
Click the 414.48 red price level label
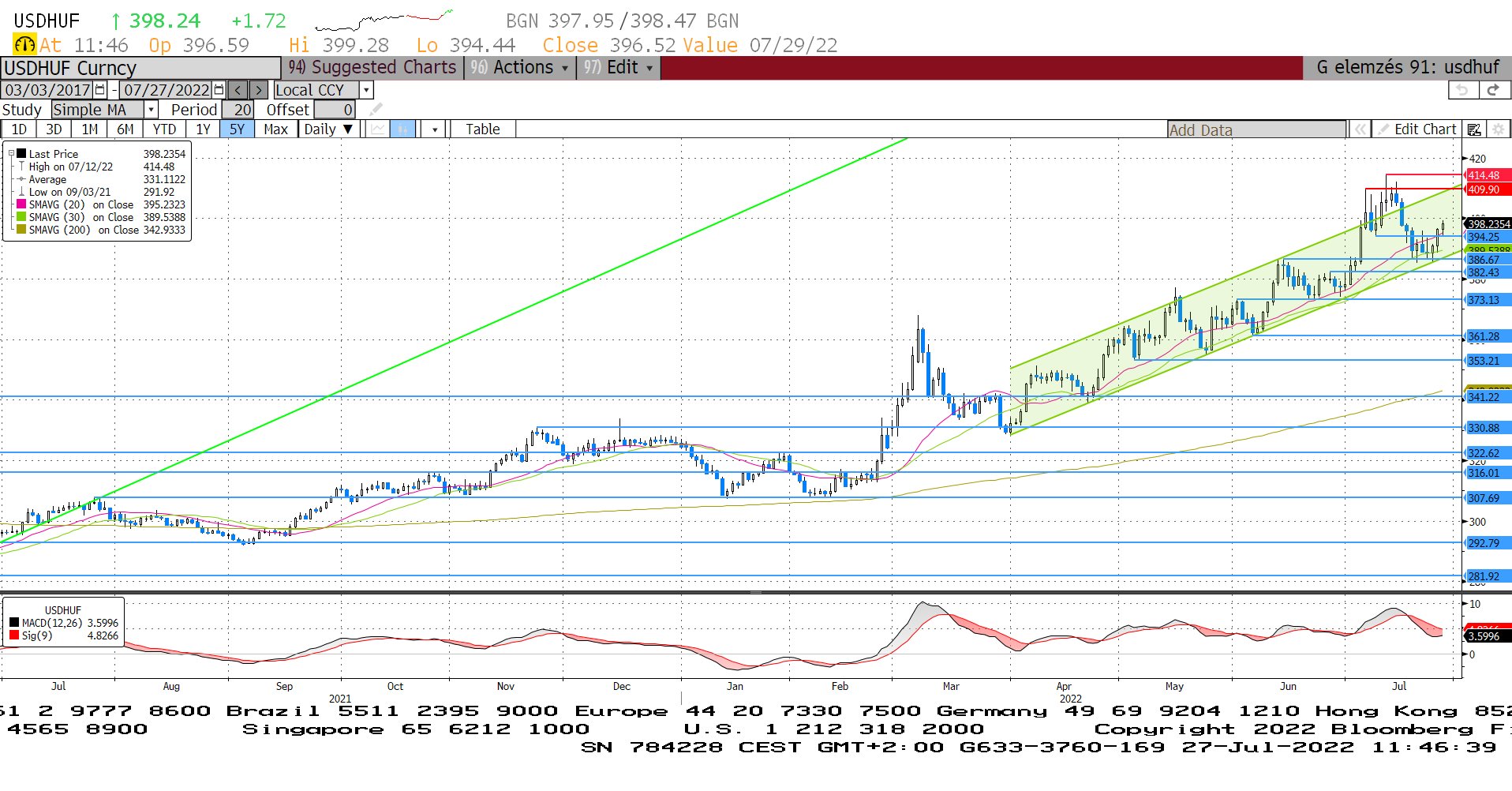[1487, 175]
